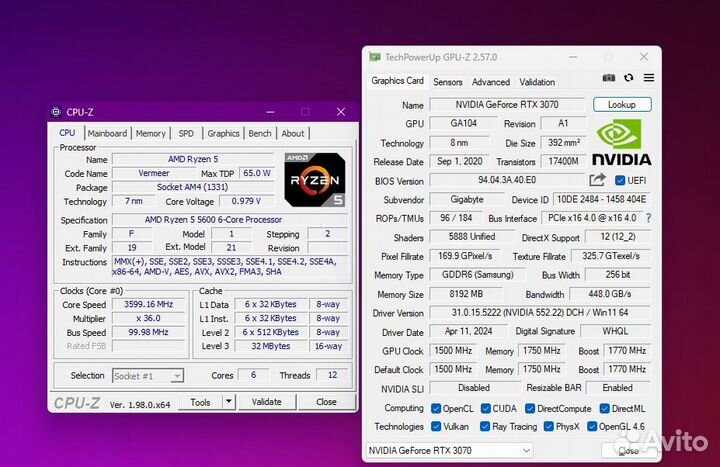720x467 pixels.
Task: Take a GPU-Z screenshot with camera icon
Action: pyautogui.click(x=608, y=78)
